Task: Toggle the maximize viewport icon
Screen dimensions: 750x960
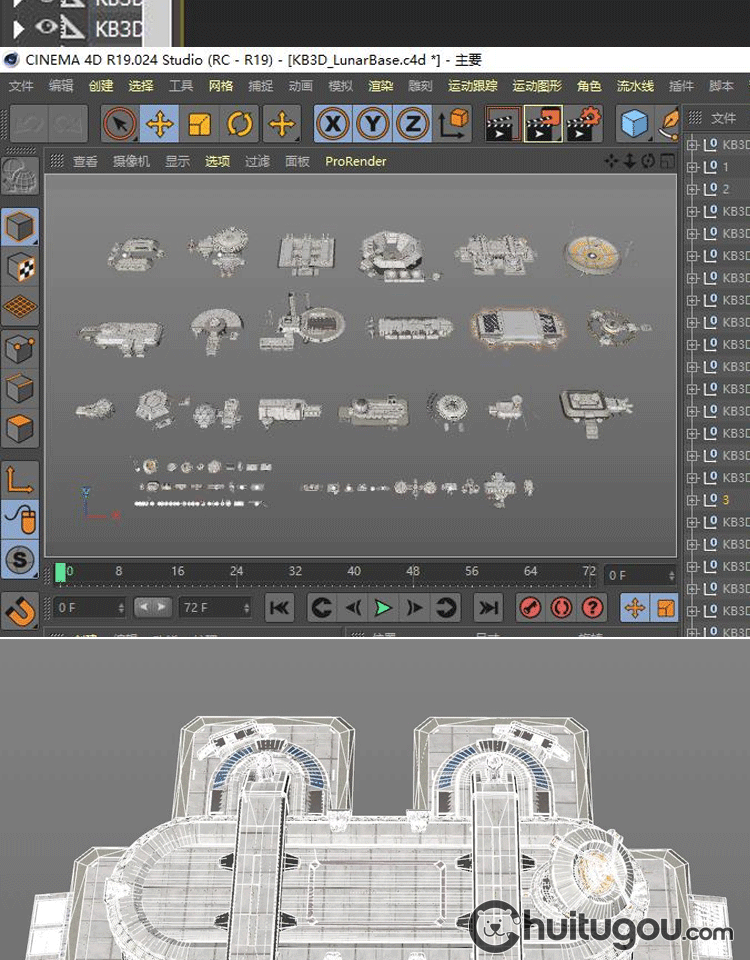Action: (667, 161)
